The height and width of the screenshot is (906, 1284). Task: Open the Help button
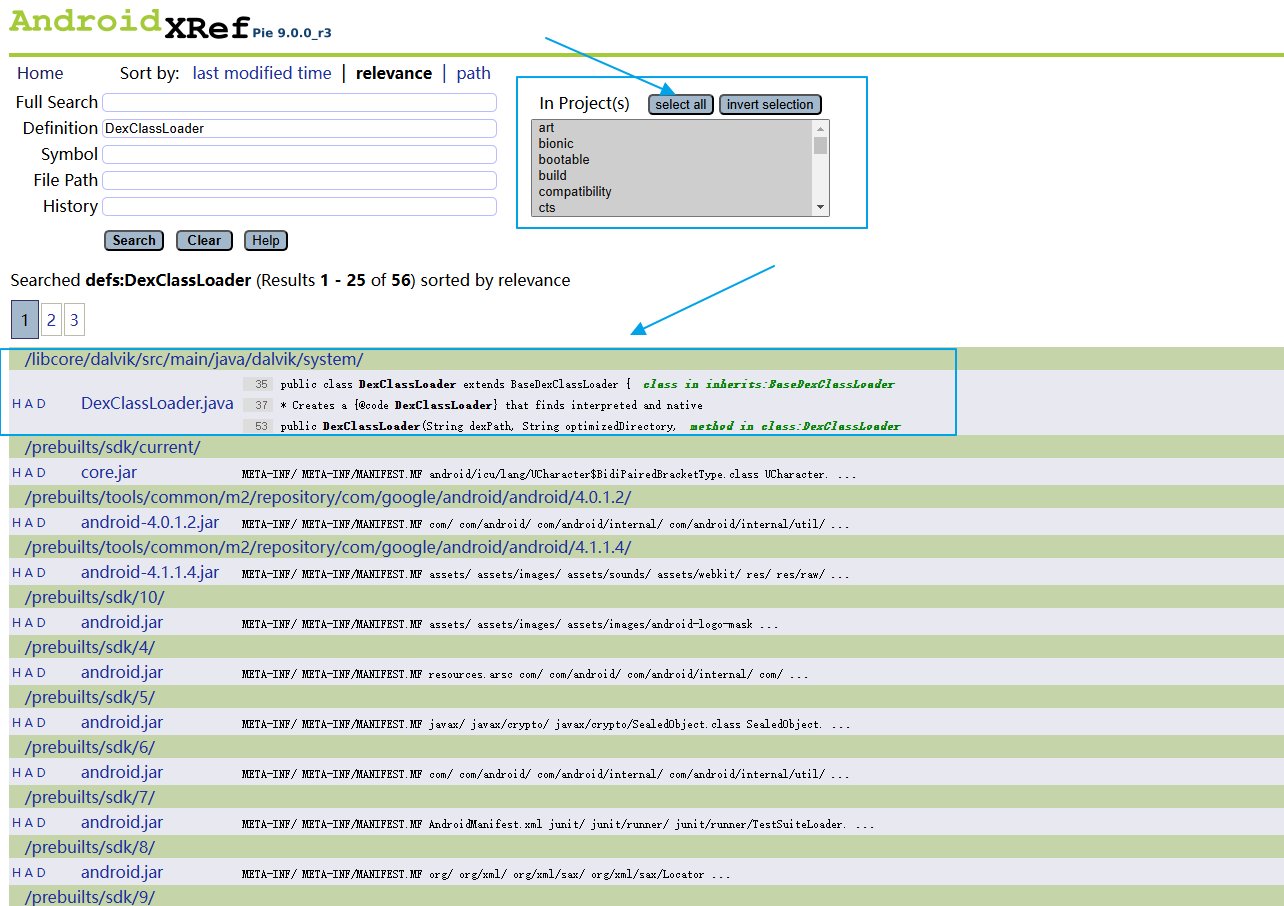click(266, 240)
